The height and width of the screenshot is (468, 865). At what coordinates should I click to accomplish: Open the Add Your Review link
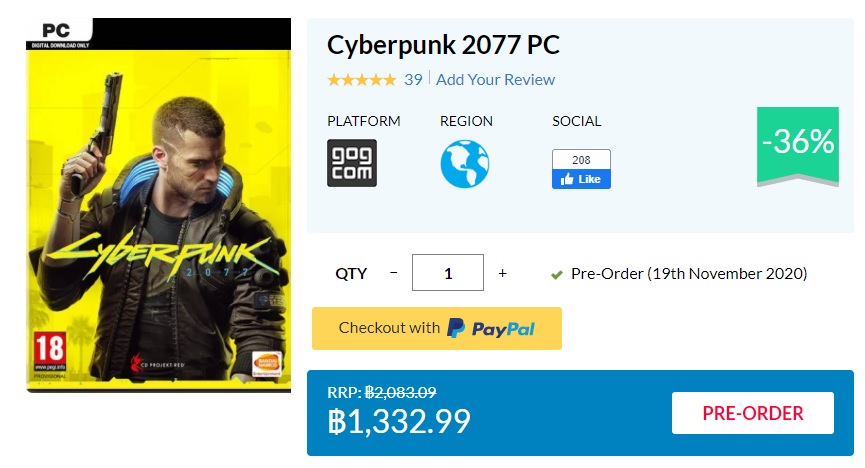click(x=495, y=80)
